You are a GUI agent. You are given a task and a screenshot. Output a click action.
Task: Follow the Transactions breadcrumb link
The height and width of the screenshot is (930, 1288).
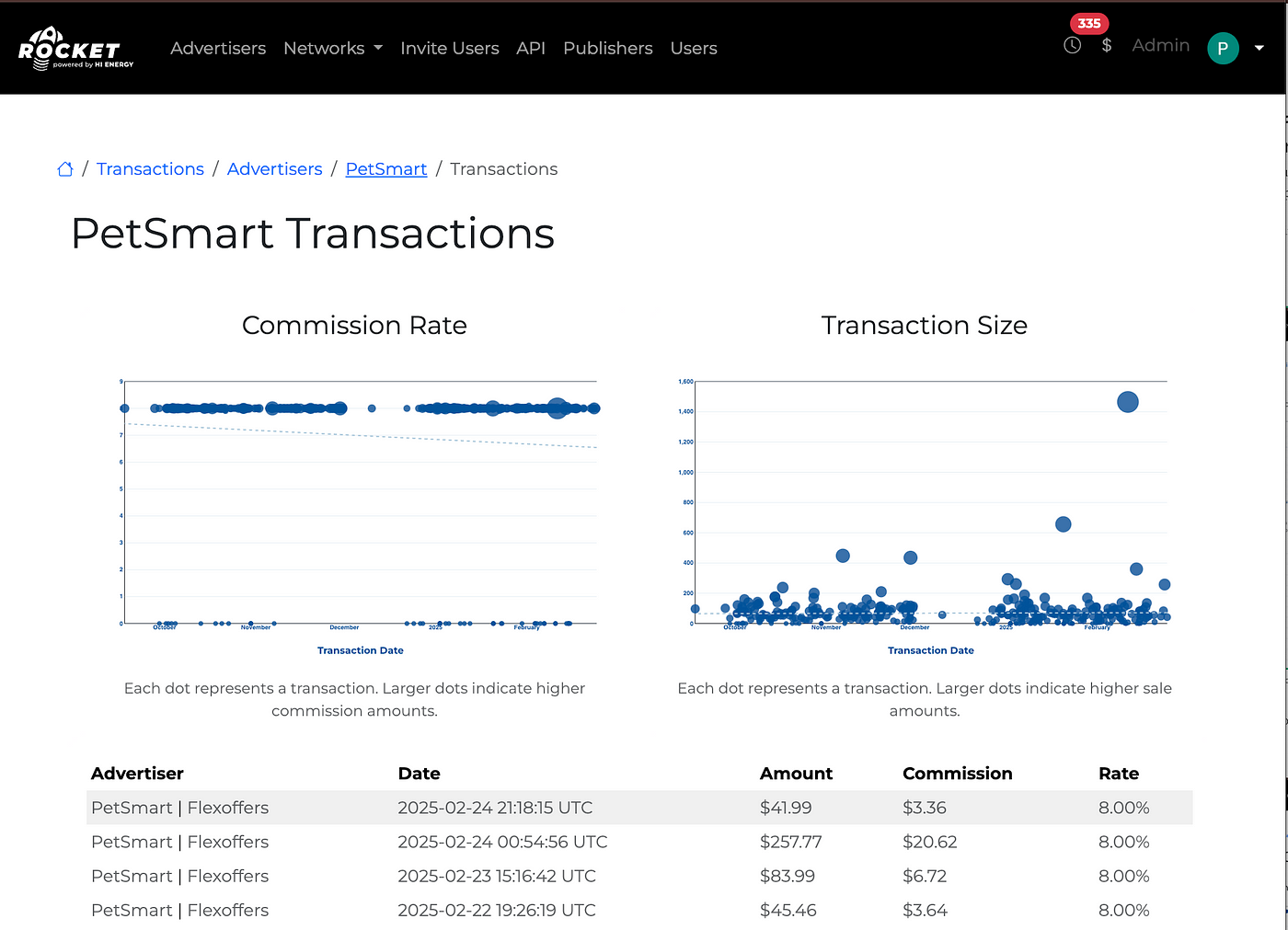pos(150,169)
